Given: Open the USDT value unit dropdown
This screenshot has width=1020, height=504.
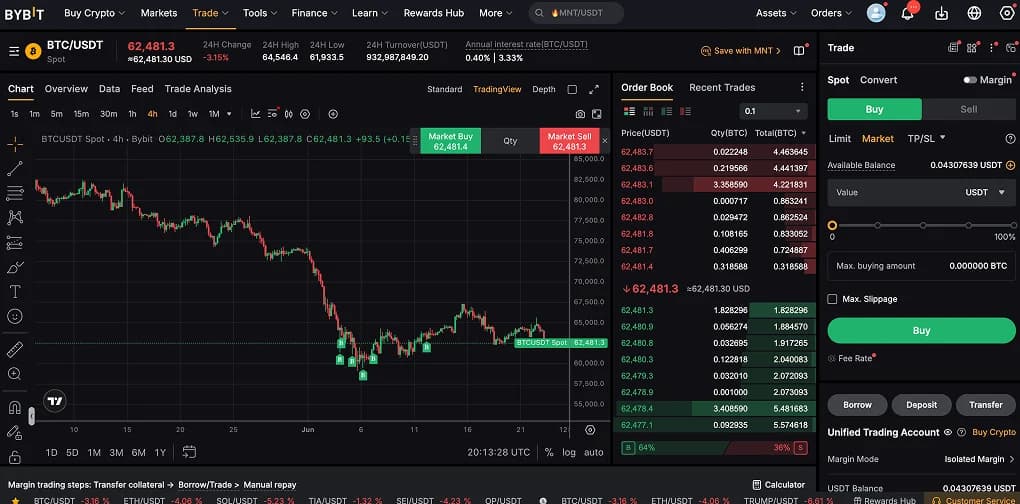Looking at the screenshot, I should click(x=986, y=192).
